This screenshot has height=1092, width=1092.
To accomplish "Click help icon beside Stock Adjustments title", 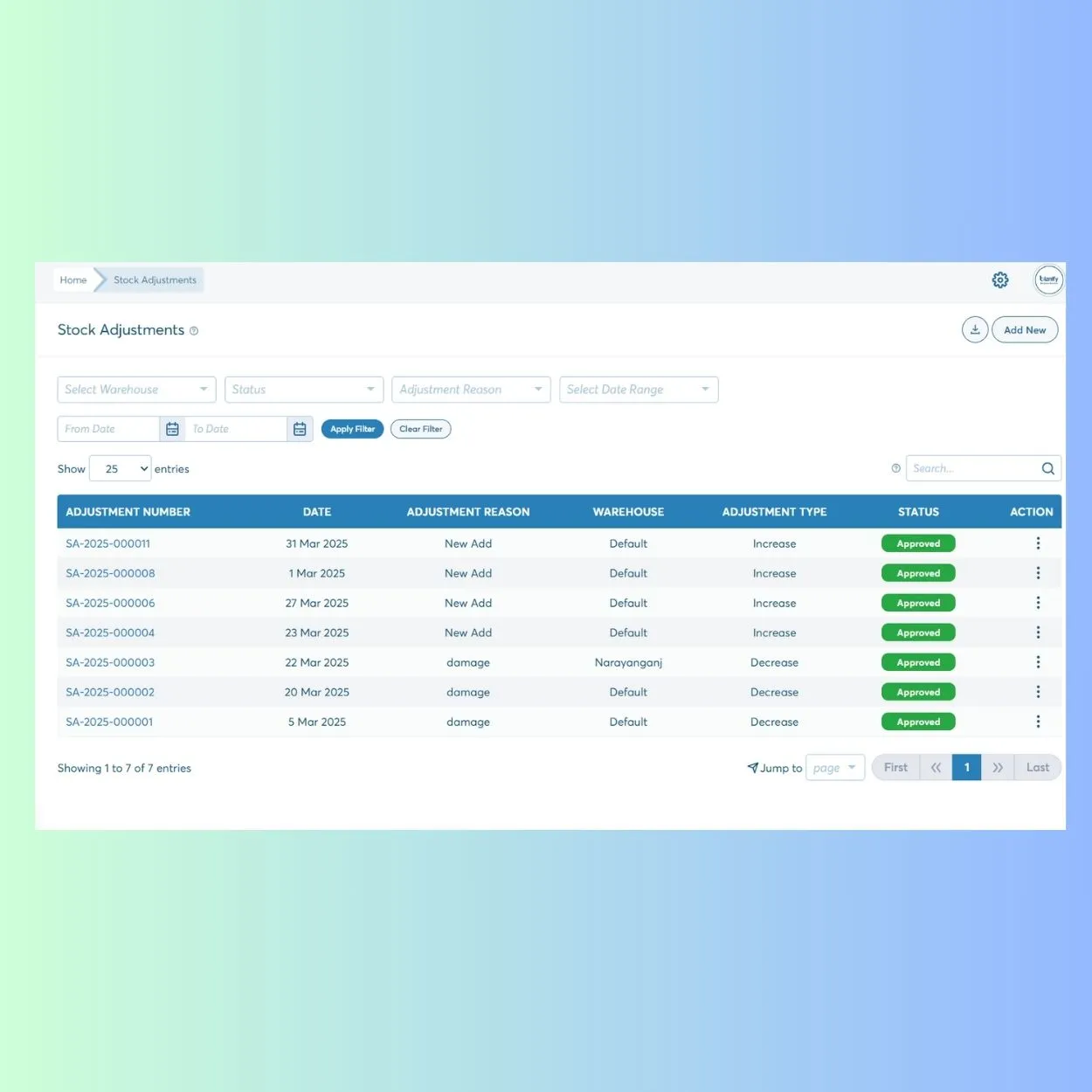I will pos(194,331).
